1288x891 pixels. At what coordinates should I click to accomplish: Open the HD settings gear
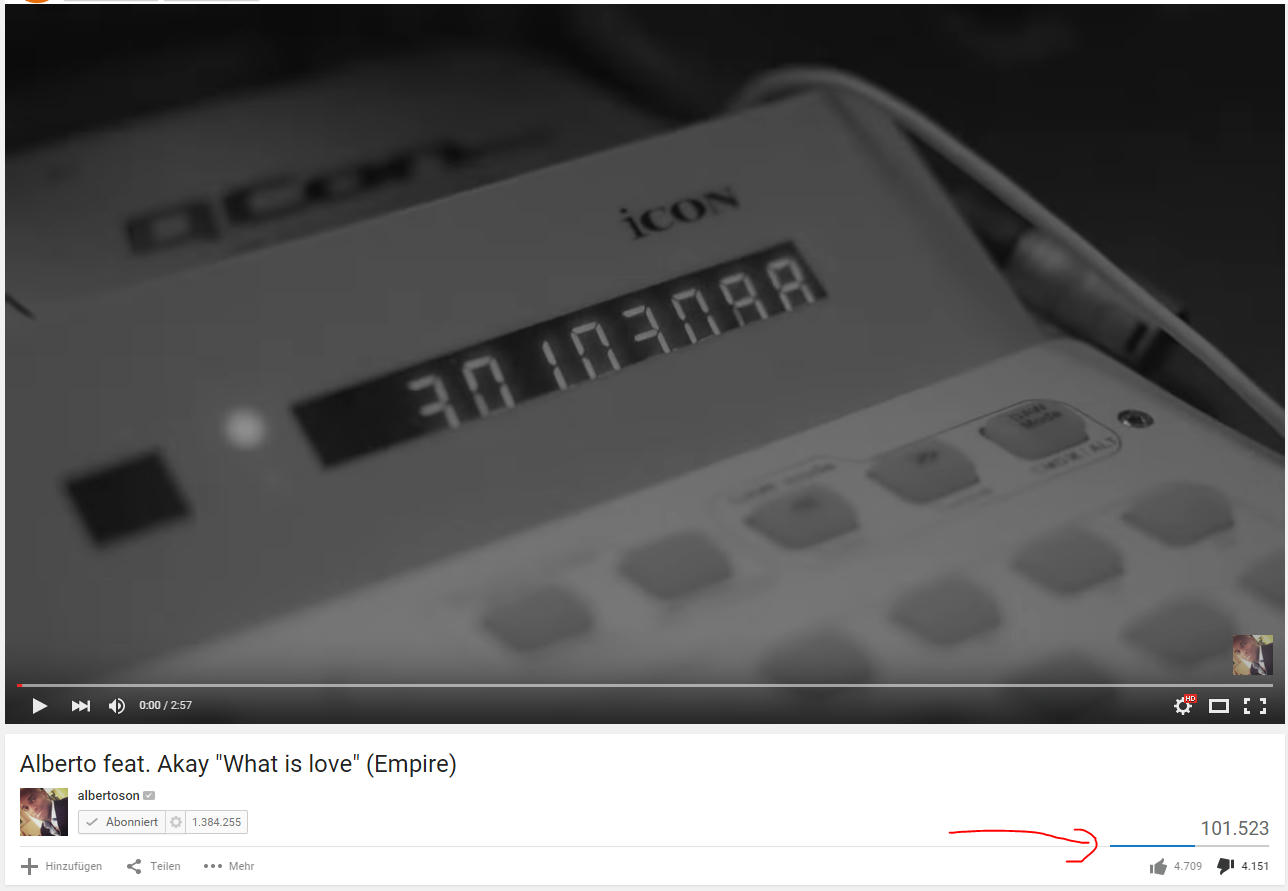[x=1184, y=705]
